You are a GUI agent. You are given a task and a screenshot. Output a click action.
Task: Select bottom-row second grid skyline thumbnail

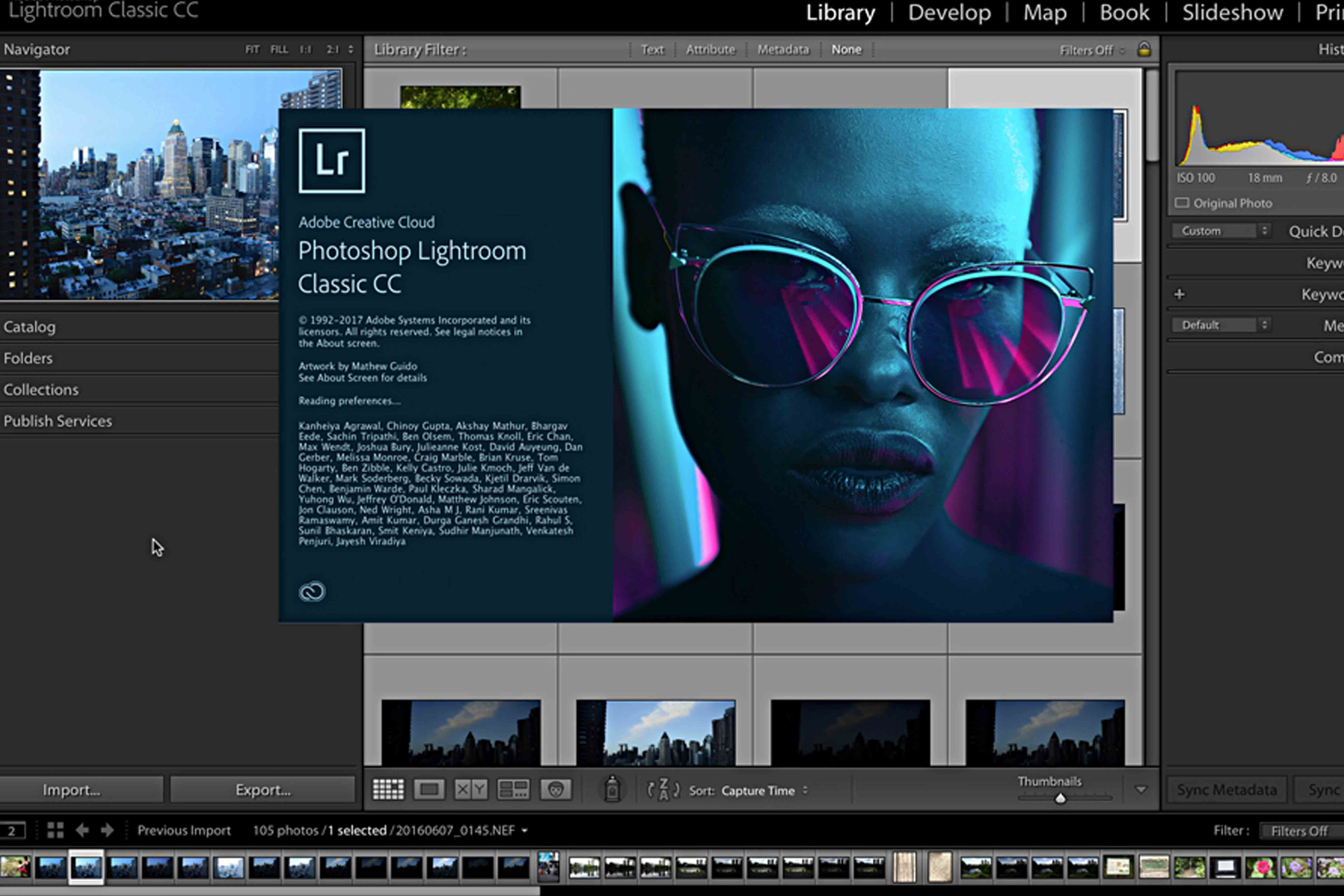(656, 733)
